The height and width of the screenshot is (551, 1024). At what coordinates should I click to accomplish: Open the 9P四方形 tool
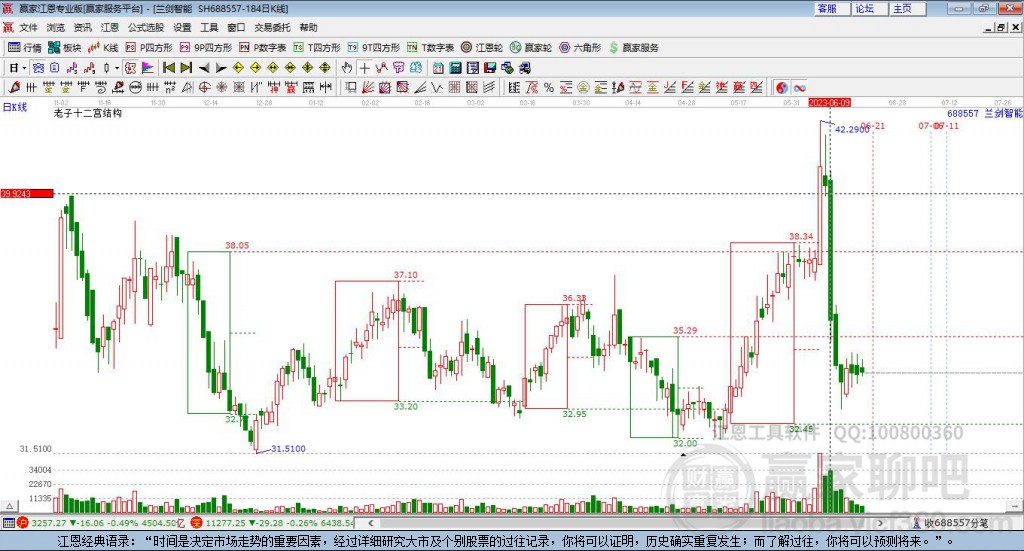tap(206, 48)
